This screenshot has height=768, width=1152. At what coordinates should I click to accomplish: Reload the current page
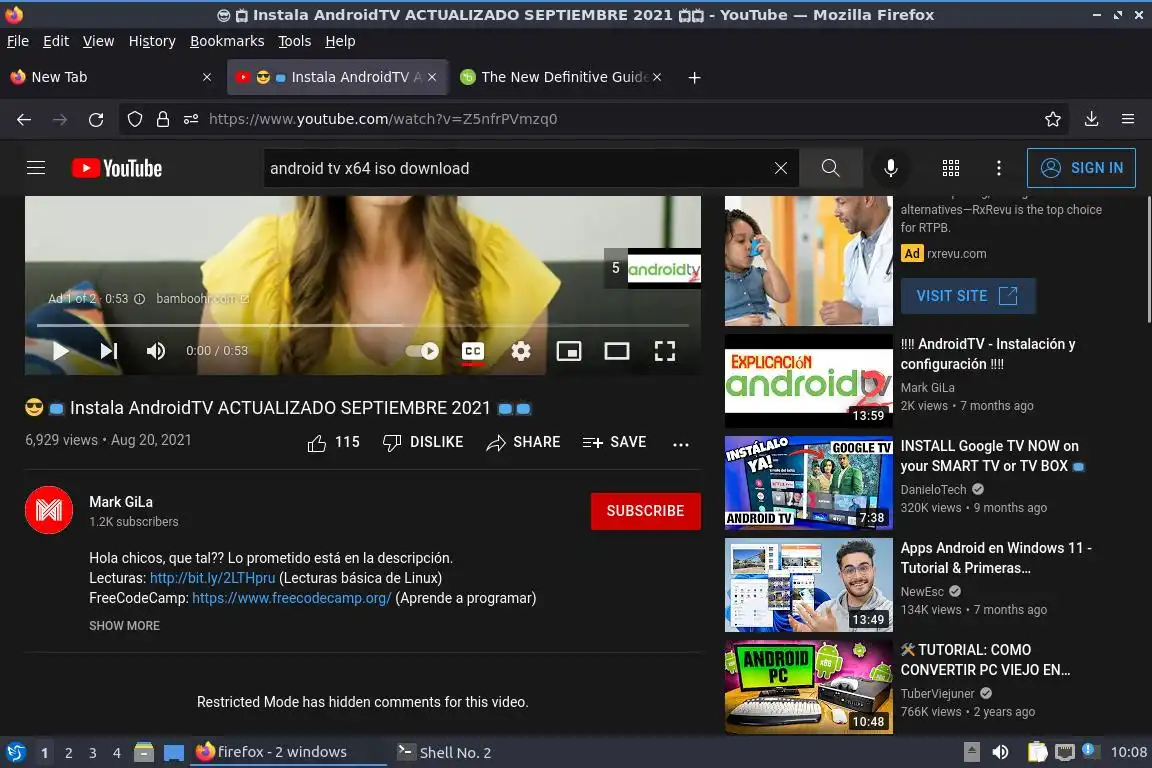point(96,119)
